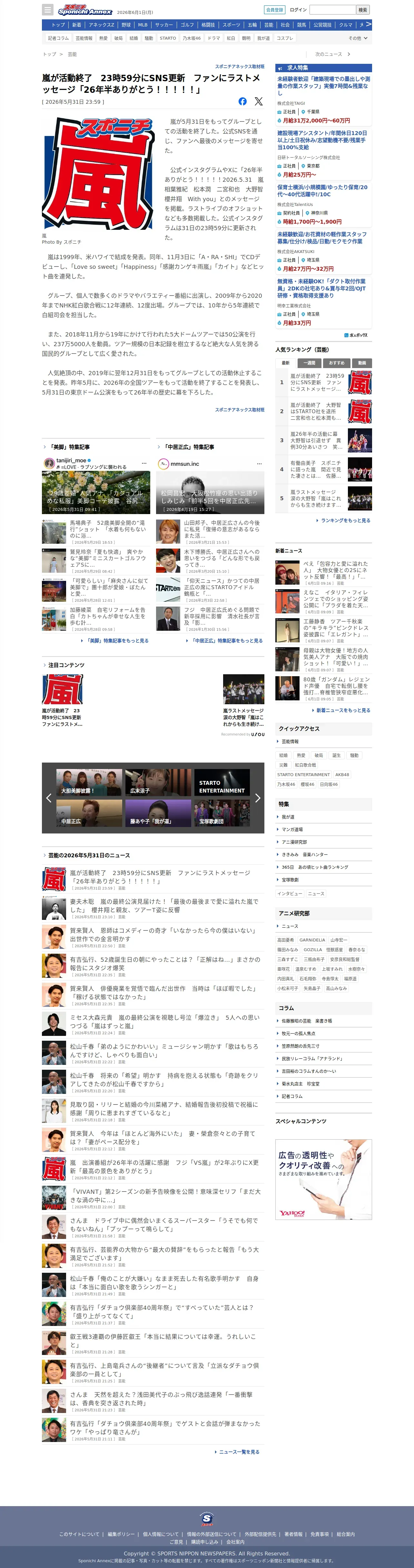Open the 妻夫木聡 嵐の最終公演見届けた headline
414x1568 pixels.
pos(164,906)
